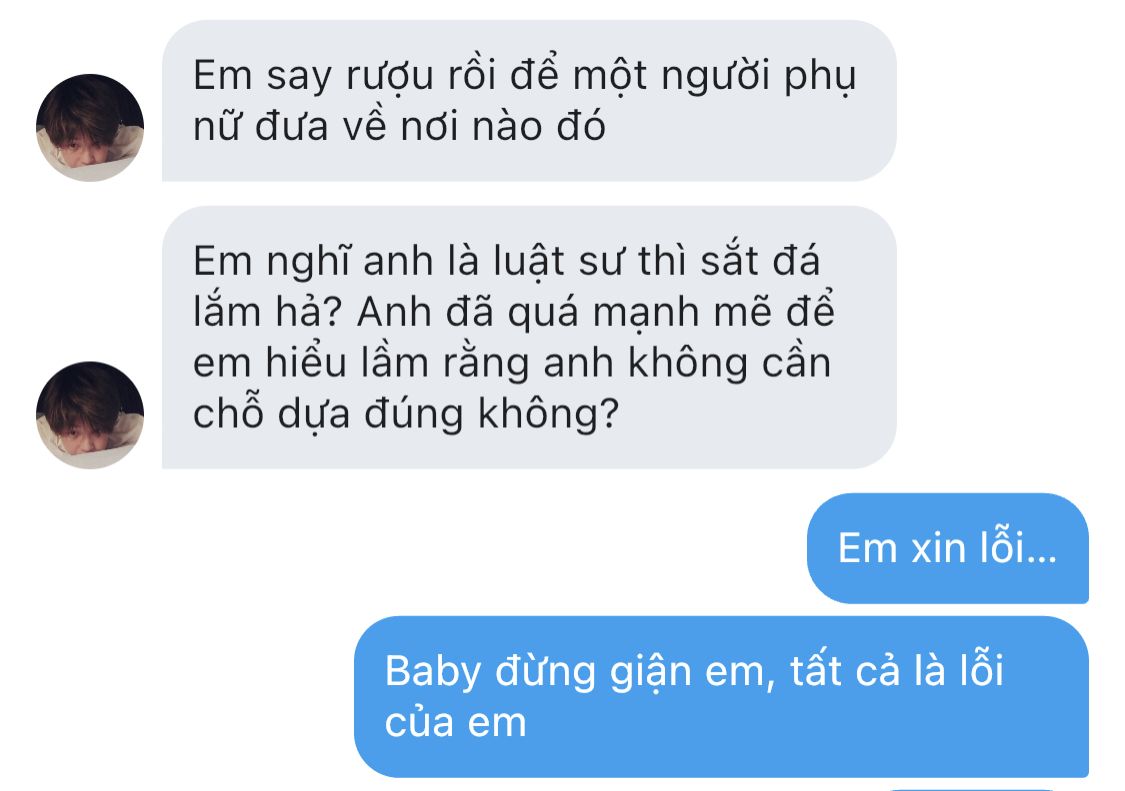Open sender's avatar beside "chỗ dựa đúng không?" message
Image resolution: width=1125 pixels, height=791 pixels.
(90, 415)
